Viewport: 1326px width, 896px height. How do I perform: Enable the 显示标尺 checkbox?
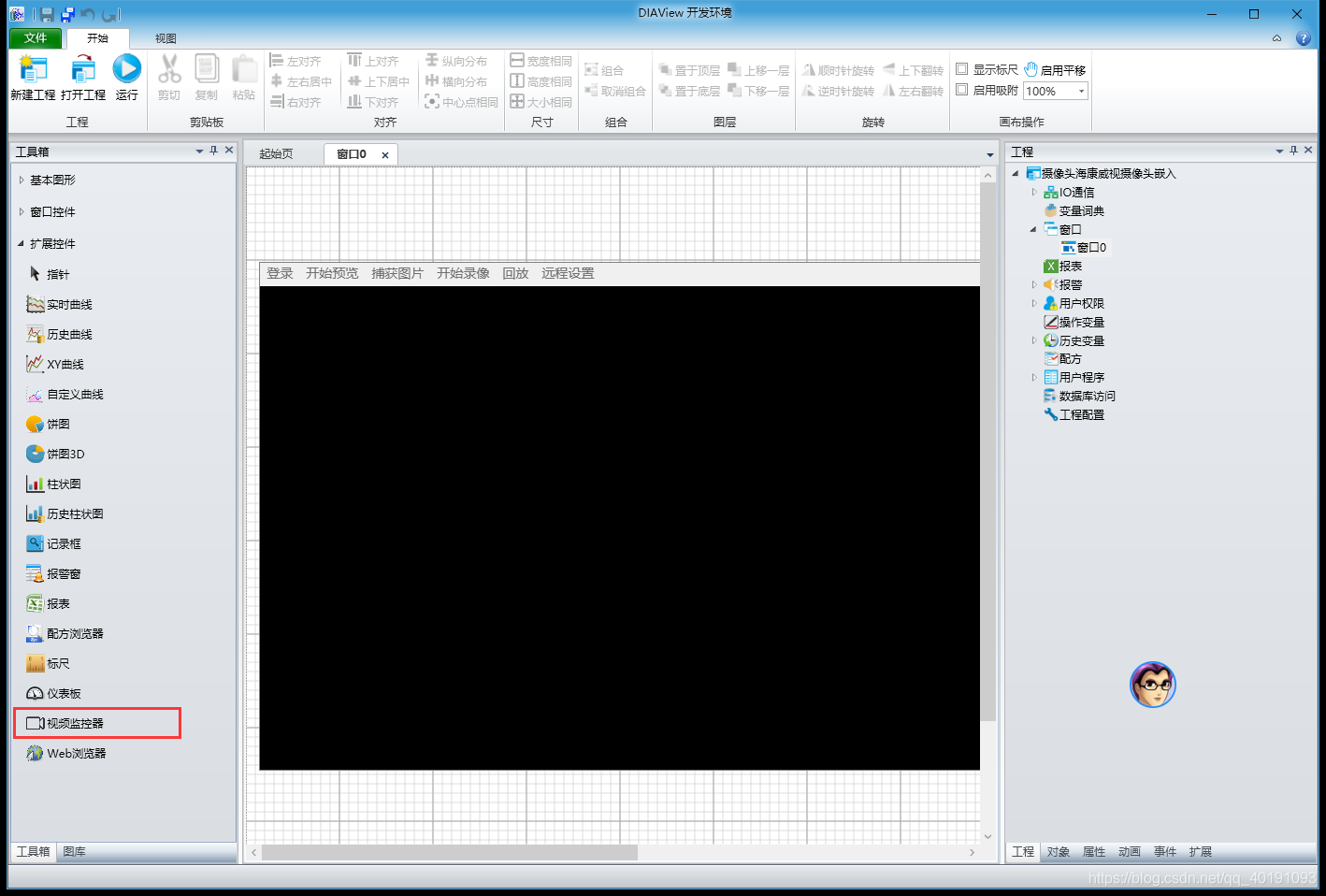[x=961, y=69]
